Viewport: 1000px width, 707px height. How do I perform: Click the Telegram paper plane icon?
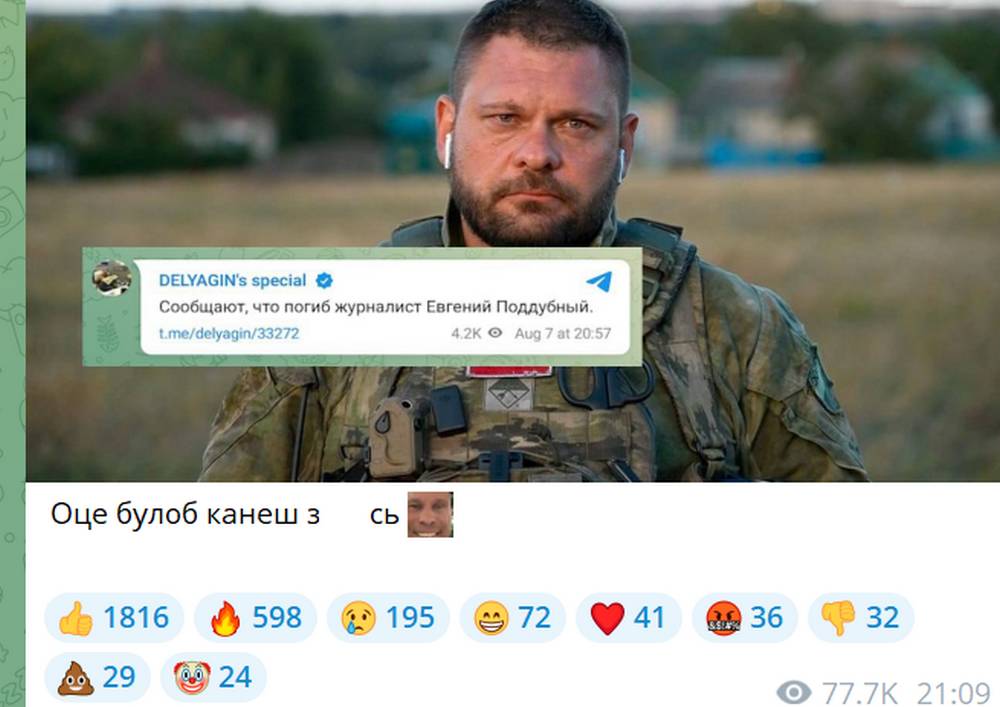click(x=599, y=281)
